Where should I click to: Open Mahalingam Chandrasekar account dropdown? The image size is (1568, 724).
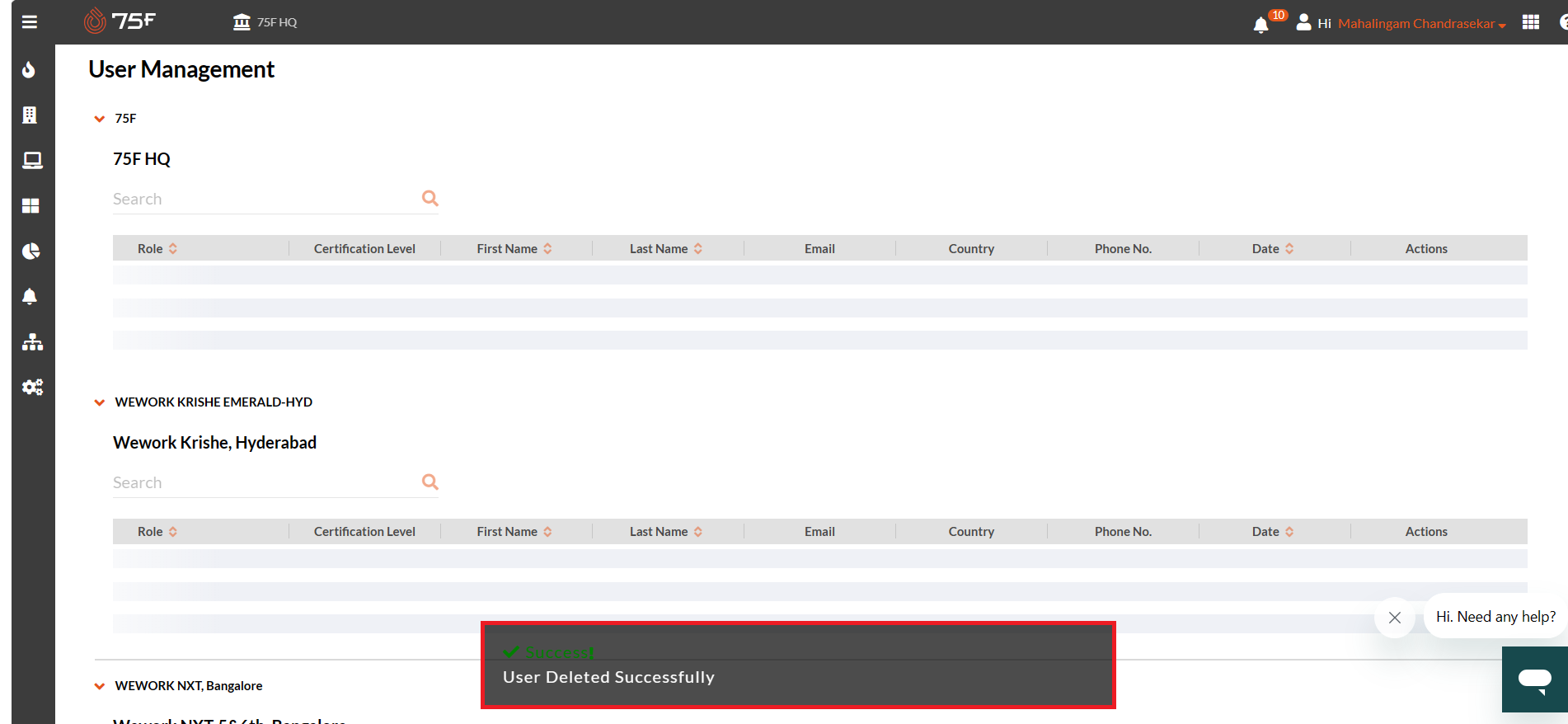coord(1421,23)
